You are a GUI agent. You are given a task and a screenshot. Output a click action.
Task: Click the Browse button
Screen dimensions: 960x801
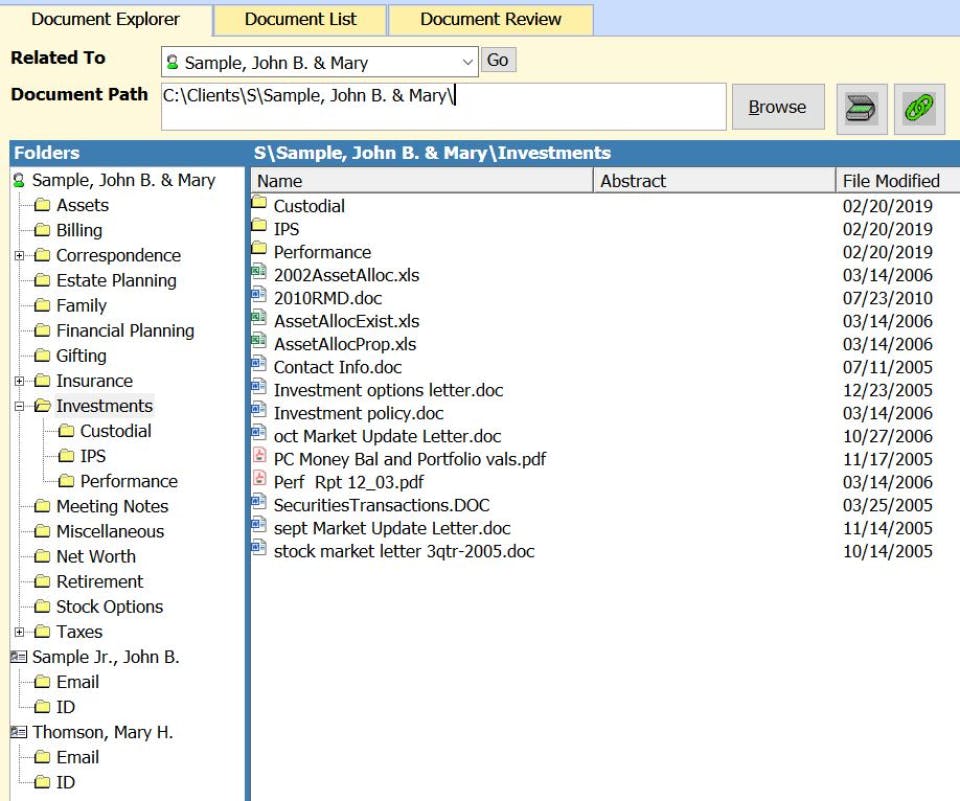[x=778, y=107]
